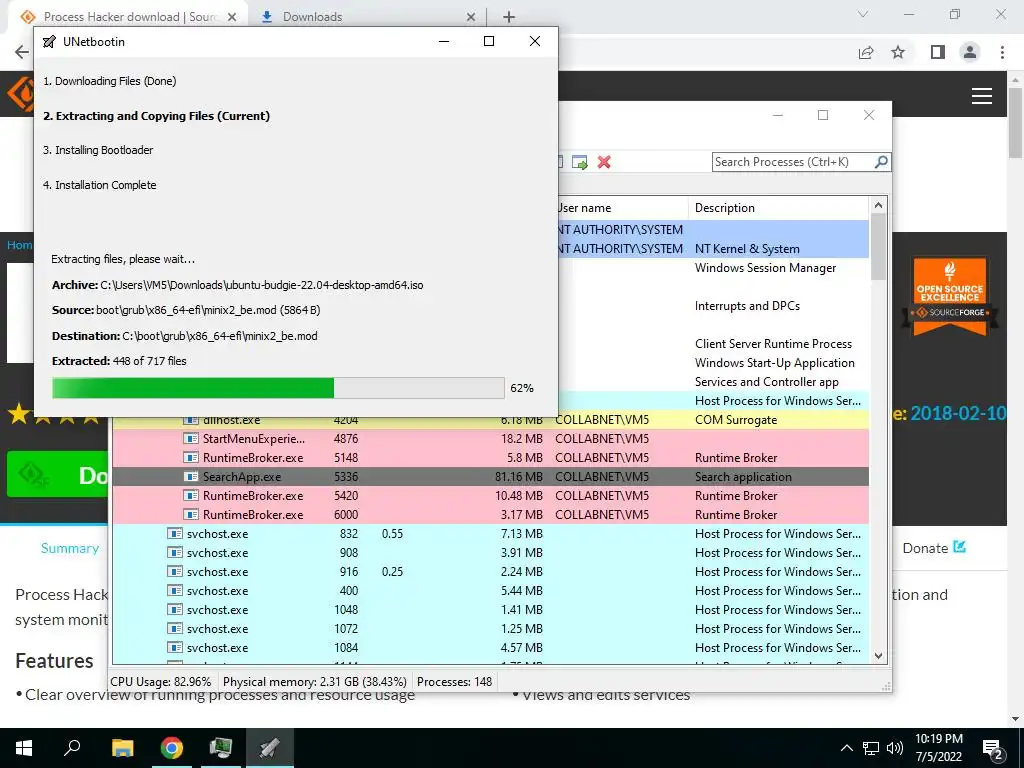Click the UNetbootin extraction progress bar

(x=278, y=388)
